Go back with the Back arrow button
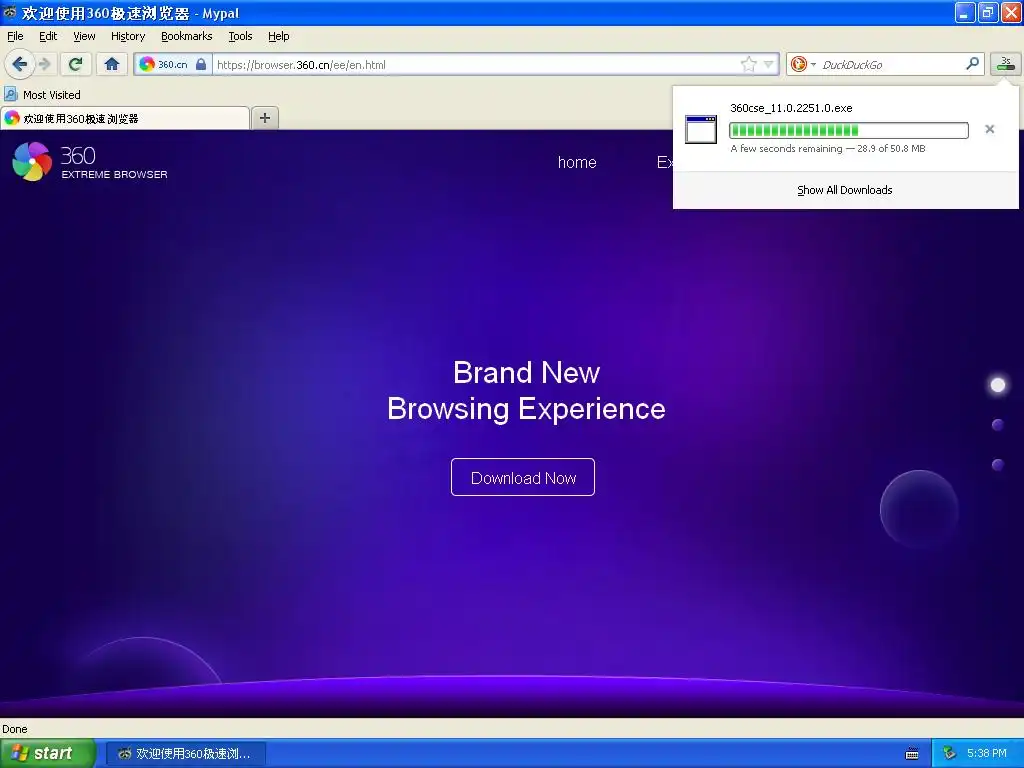The width and height of the screenshot is (1024, 768). [19, 64]
